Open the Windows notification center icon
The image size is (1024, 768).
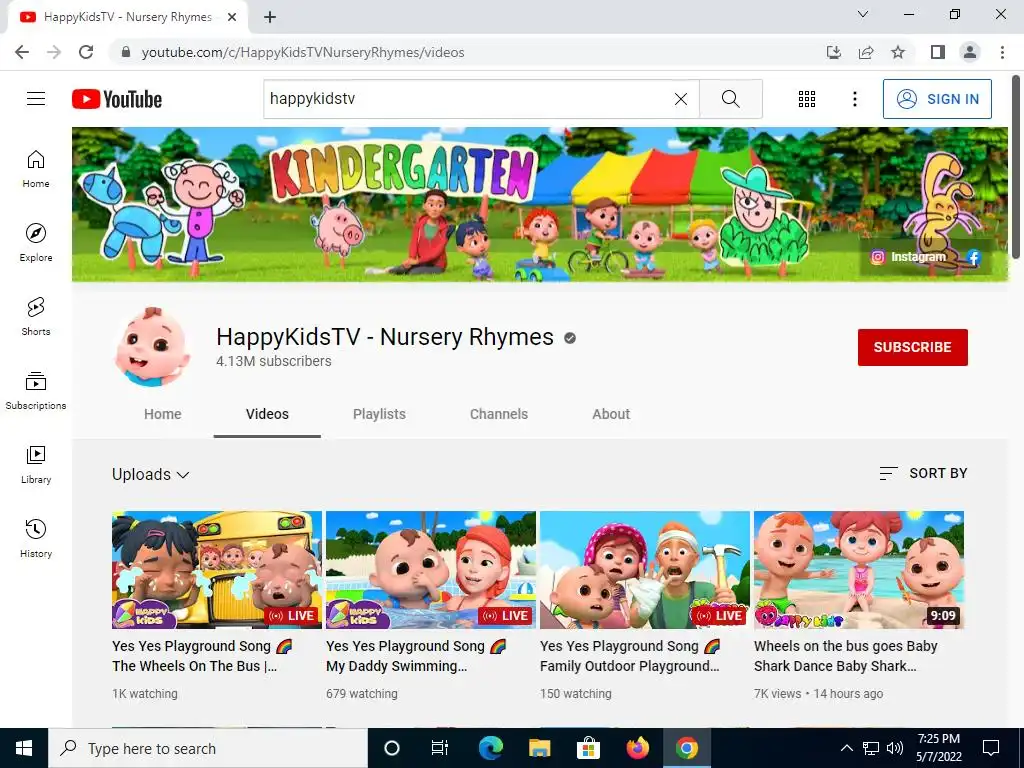click(991, 748)
